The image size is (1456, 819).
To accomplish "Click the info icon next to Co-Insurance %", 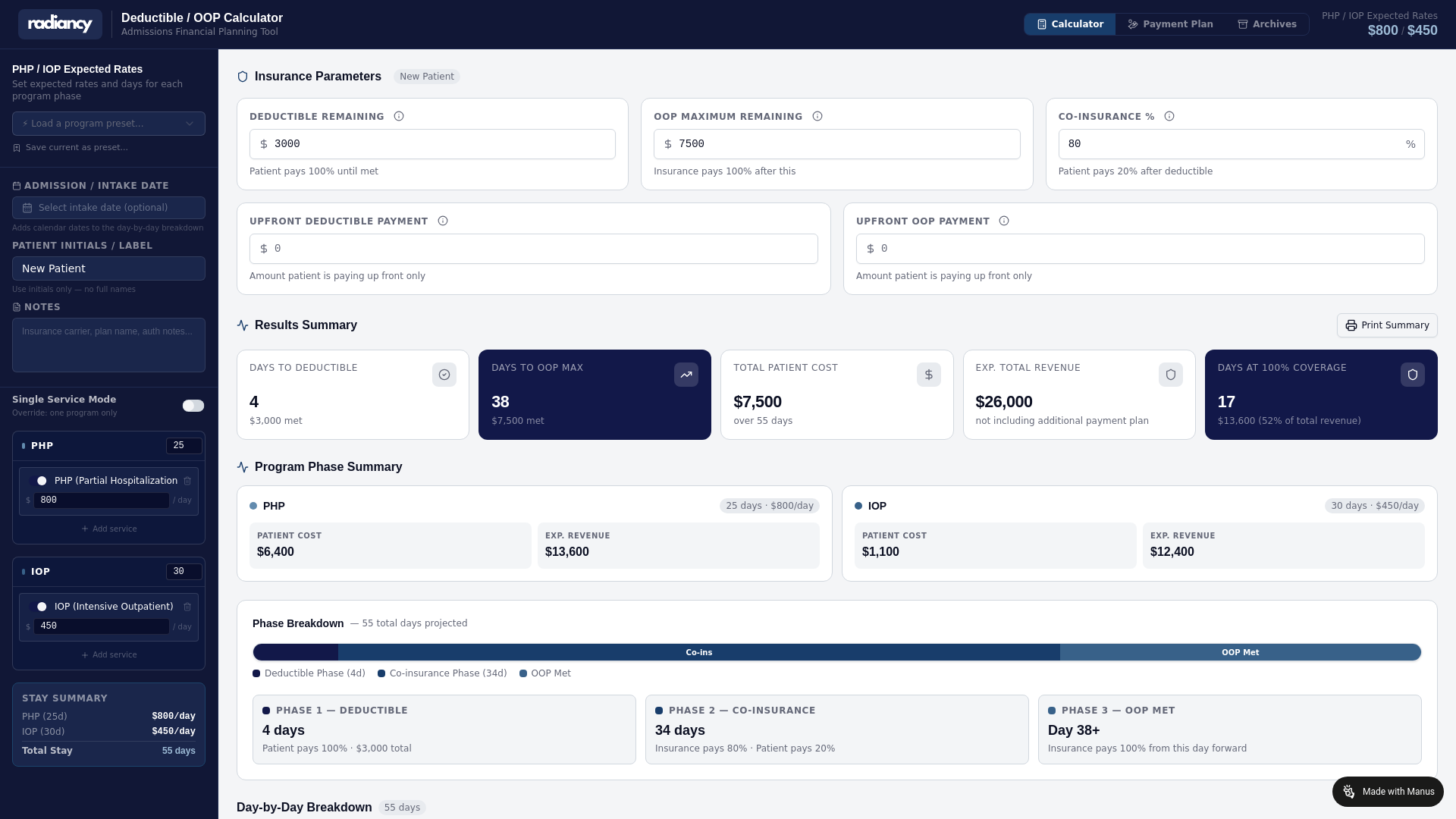I will [x=1169, y=117].
